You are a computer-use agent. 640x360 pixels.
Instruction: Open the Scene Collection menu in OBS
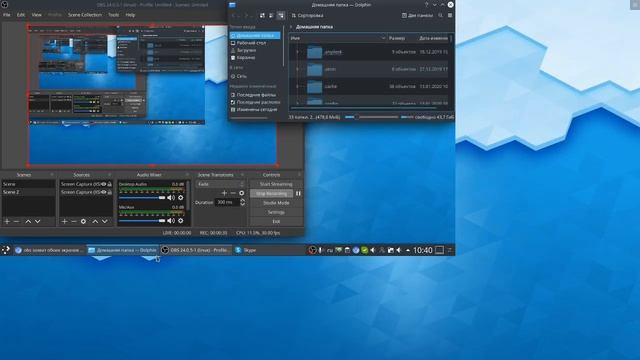pyautogui.click(x=84, y=15)
